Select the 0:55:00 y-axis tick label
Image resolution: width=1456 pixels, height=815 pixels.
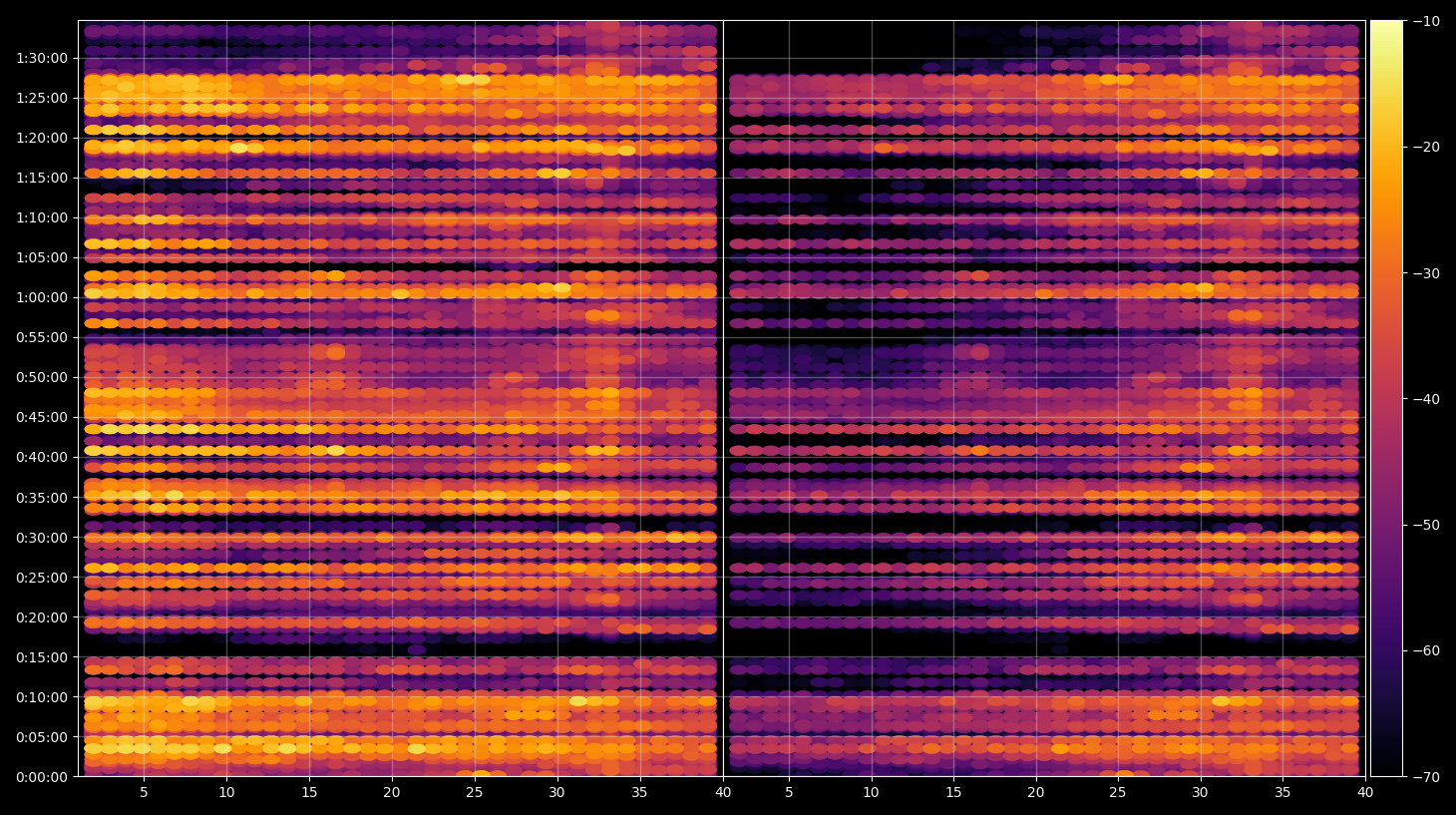pos(42,337)
